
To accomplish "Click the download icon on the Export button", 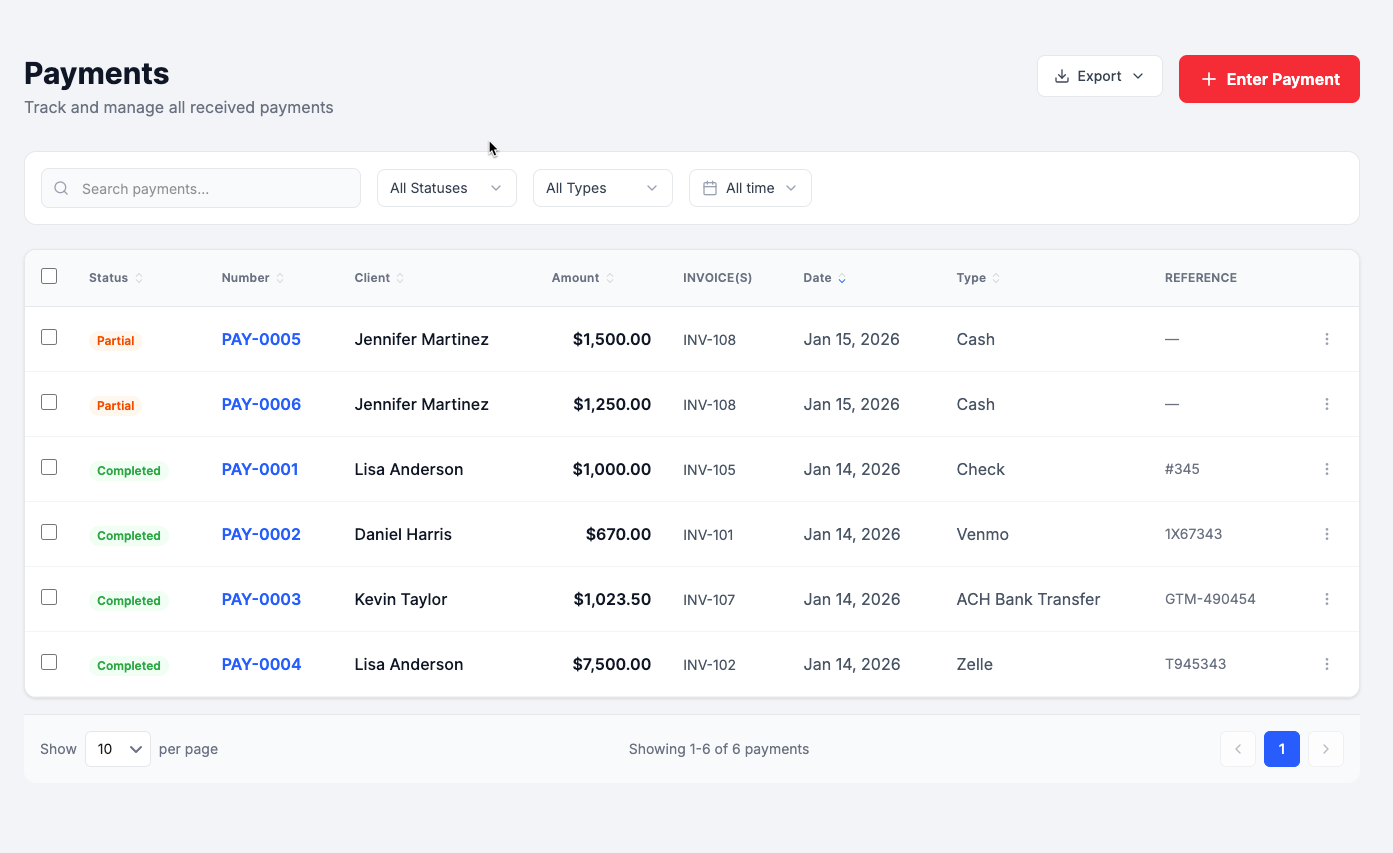I will (x=1059, y=76).
